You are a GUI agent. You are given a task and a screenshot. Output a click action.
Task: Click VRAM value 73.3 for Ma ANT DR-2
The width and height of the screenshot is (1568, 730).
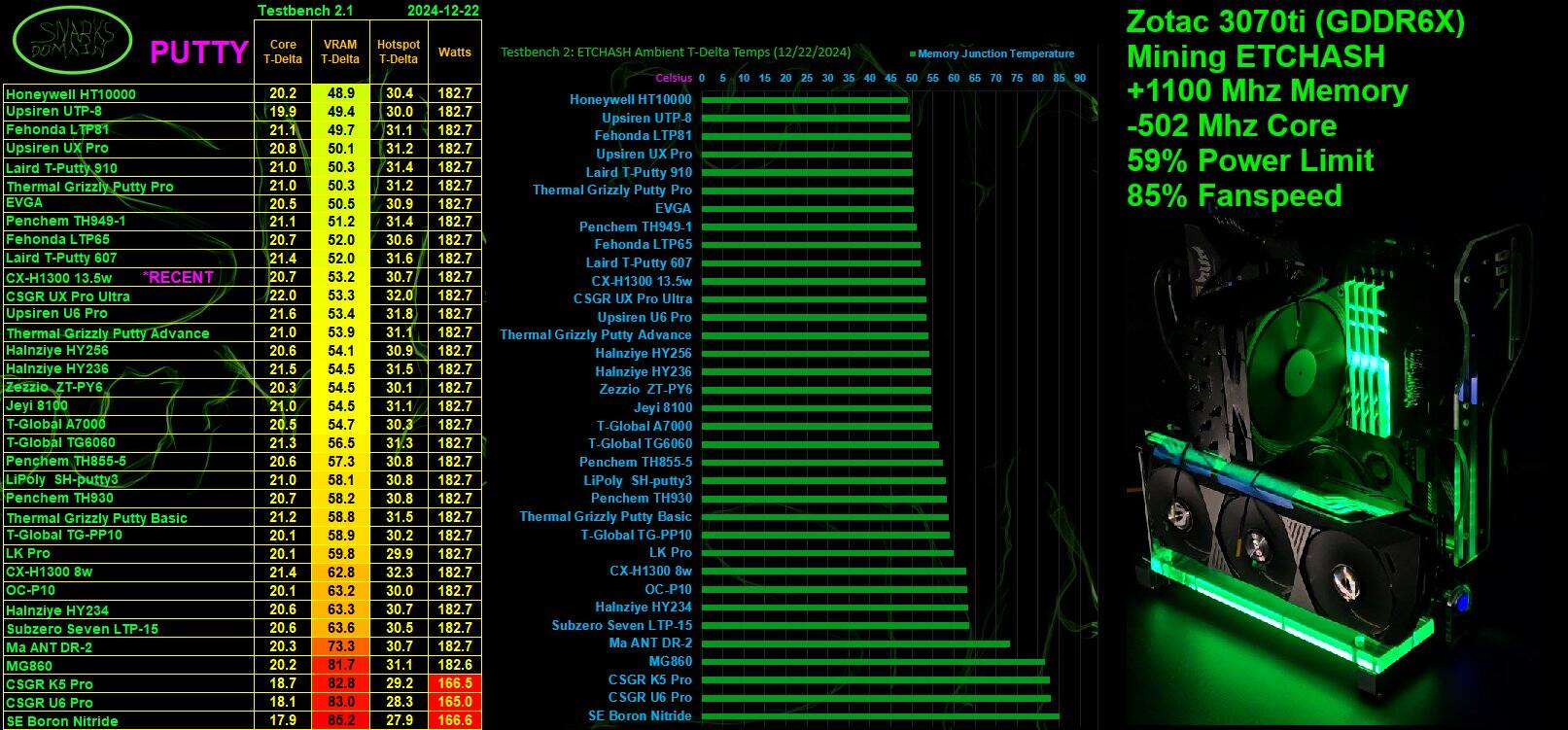[340, 646]
